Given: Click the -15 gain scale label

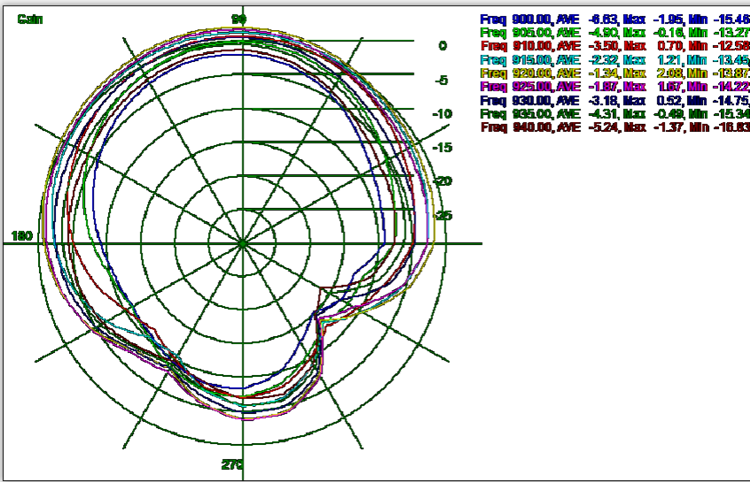Looking at the screenshot, I should (x=441, y=148).
